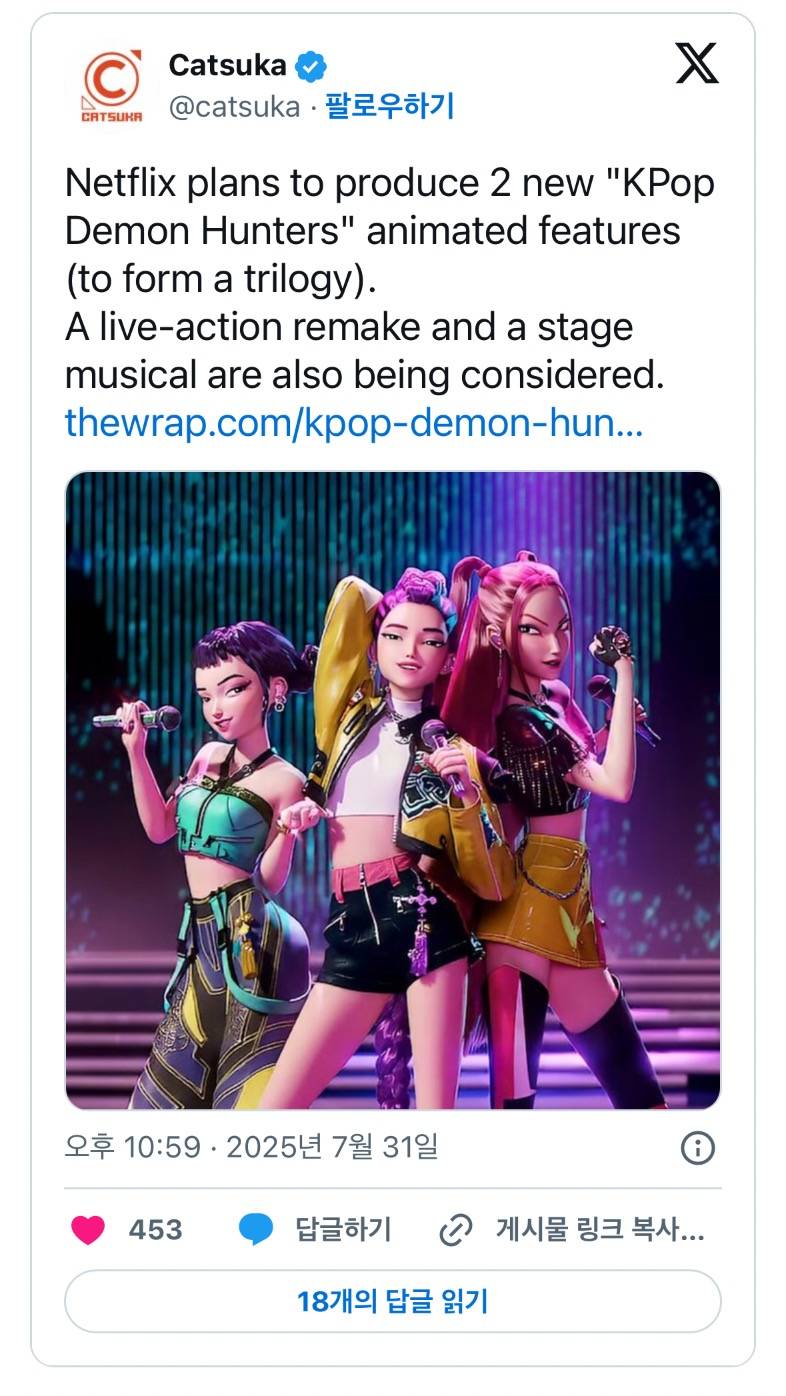Open the thewrap.com article link
This screenshot has width=786, height=1396.
pos(354,422)
